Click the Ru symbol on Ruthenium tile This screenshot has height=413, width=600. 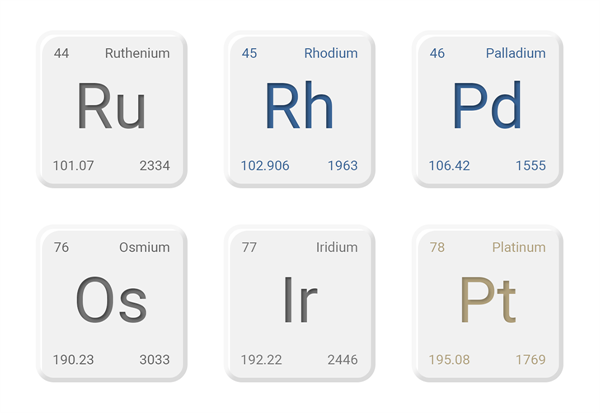pyautogui.click(x=111, y=106)
